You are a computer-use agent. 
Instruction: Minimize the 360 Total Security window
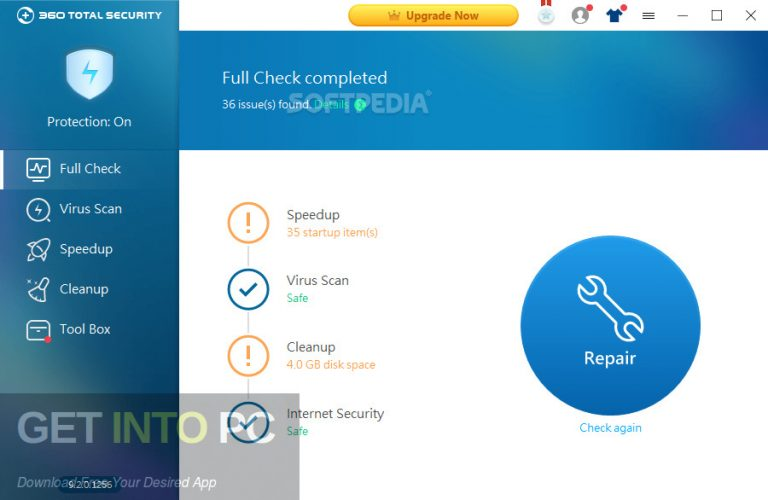682,16
